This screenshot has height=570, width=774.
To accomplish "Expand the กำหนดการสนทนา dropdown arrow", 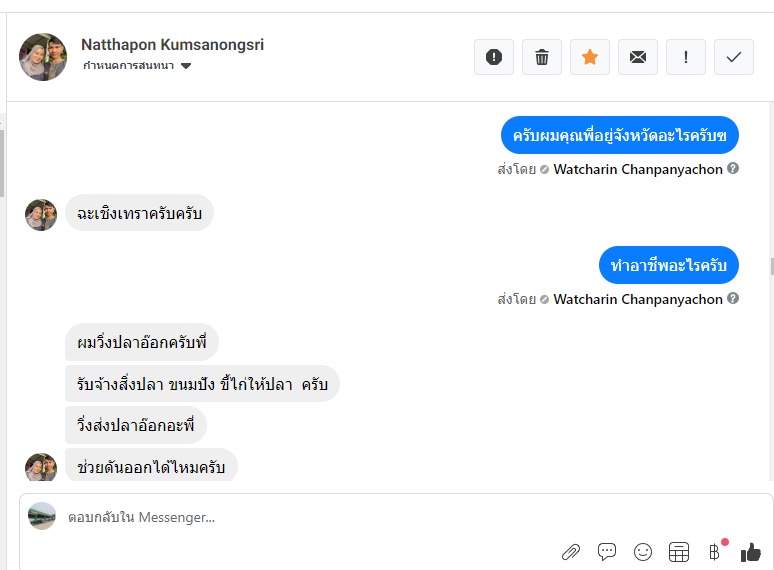I will tap(186, 66).
